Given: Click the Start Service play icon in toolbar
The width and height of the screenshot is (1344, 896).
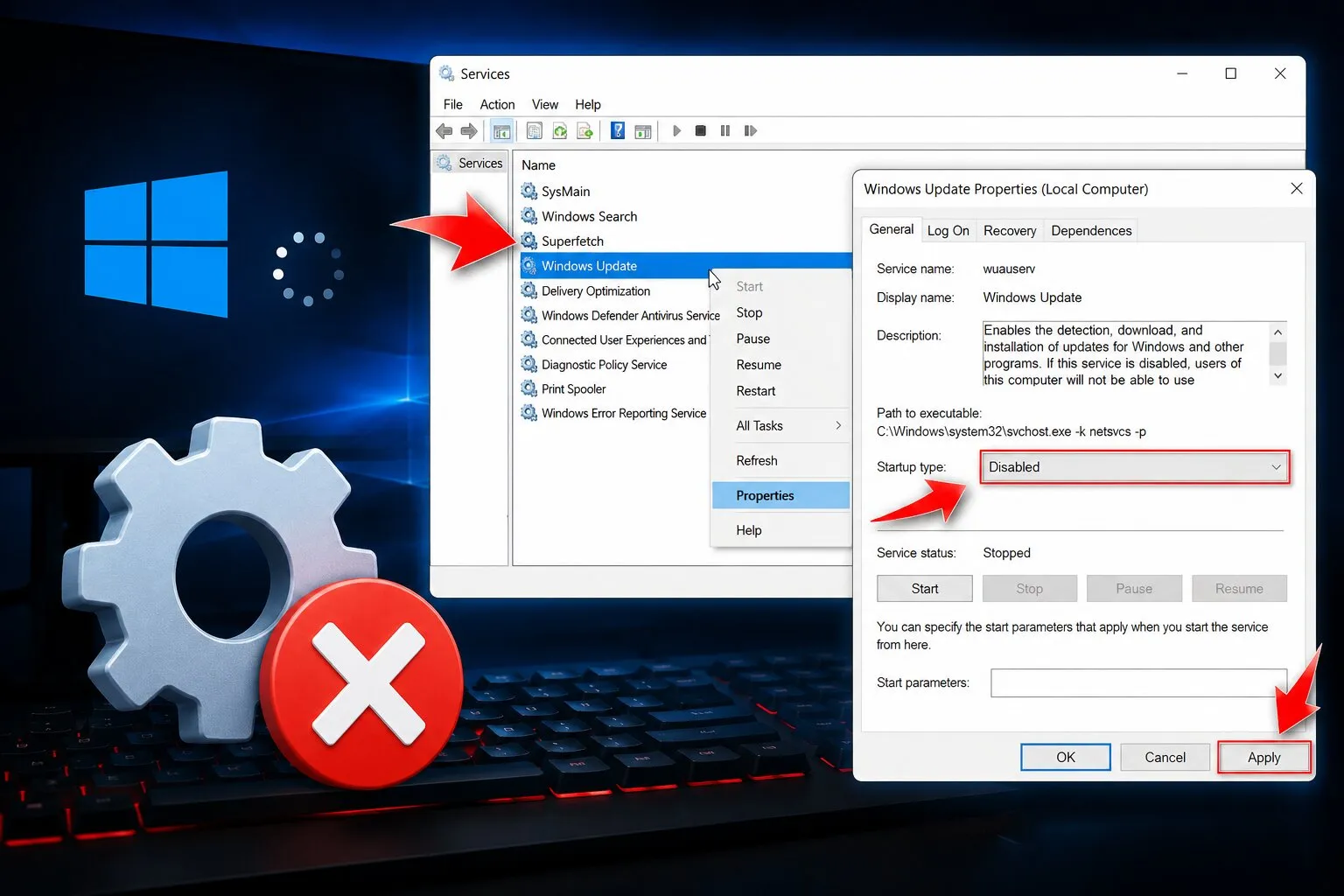Looking at the screenshot, I should point(676,131).
